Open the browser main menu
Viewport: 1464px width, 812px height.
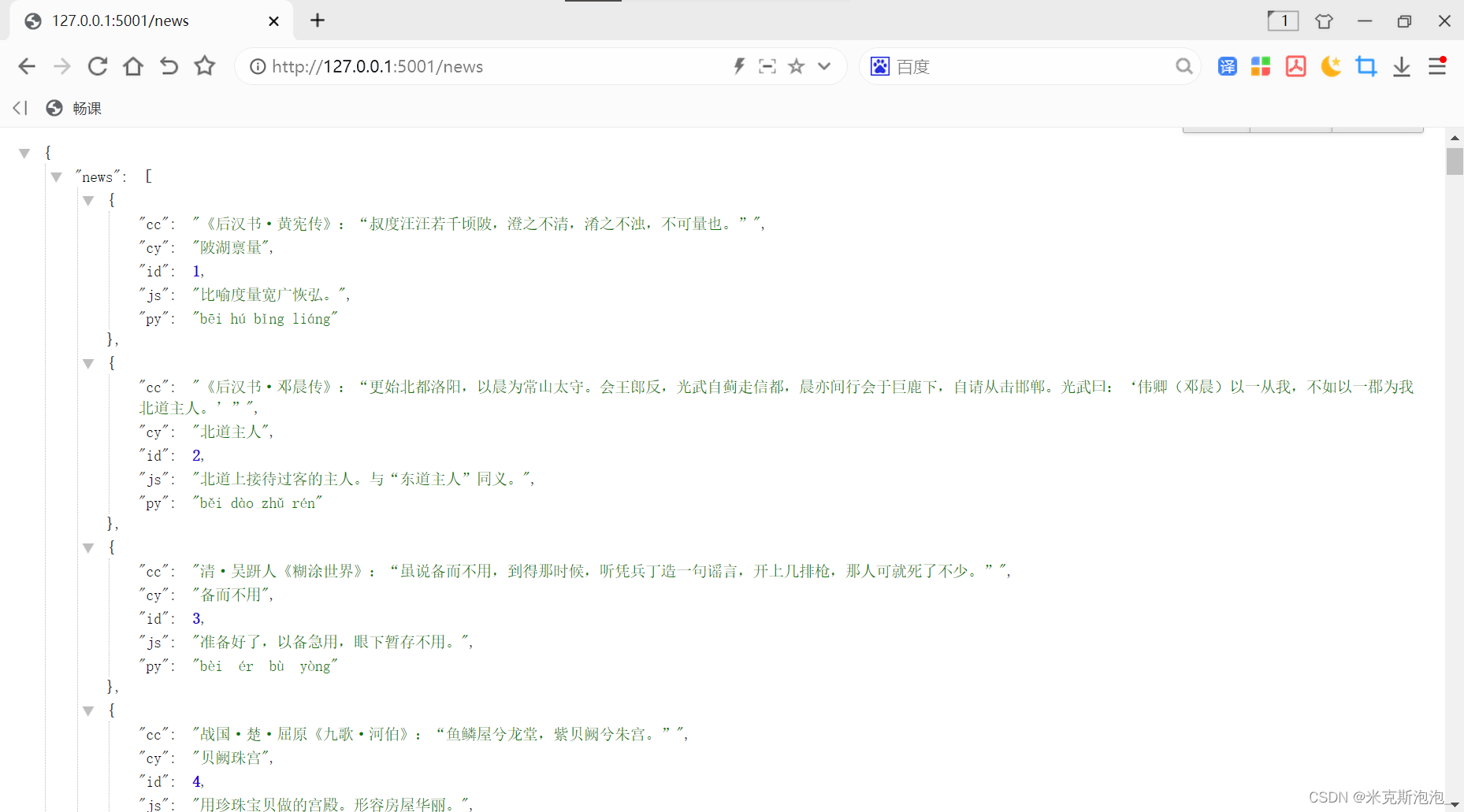(x=1437, y=66)
